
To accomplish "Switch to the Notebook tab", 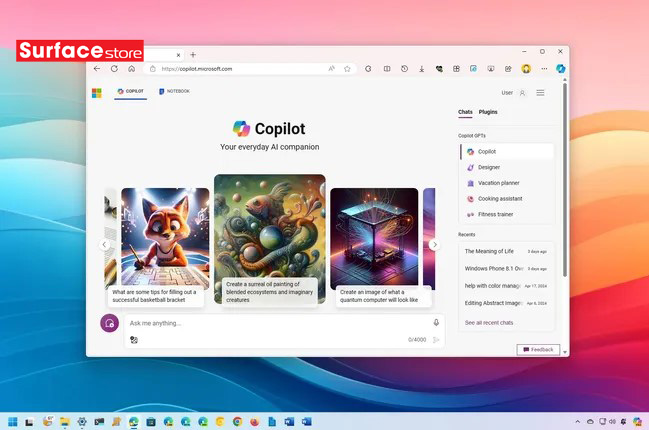I will pyautogui.click(x=177, y=92).
